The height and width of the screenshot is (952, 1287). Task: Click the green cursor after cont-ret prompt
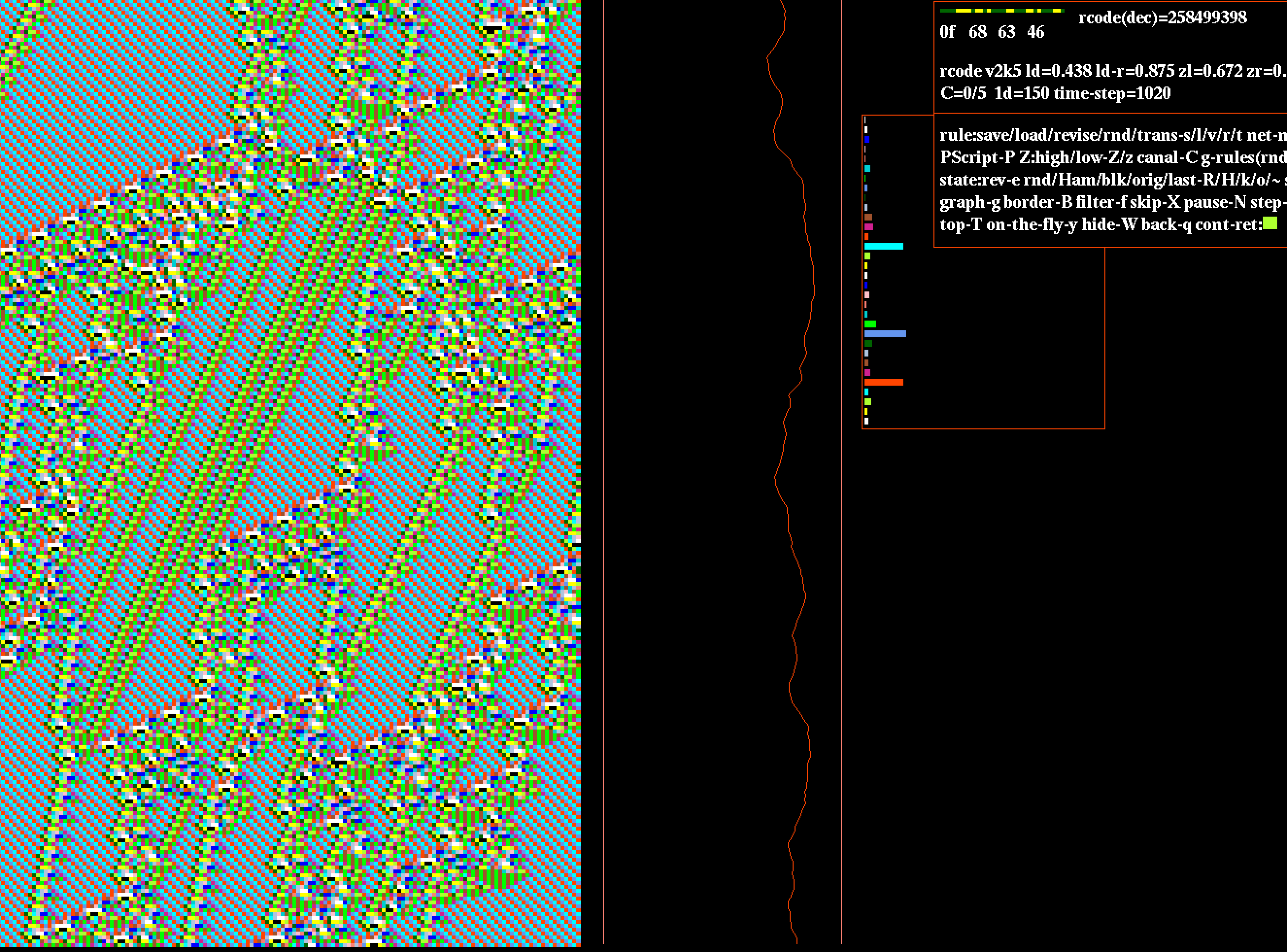pyautogui.click(x=1270, y=223)
